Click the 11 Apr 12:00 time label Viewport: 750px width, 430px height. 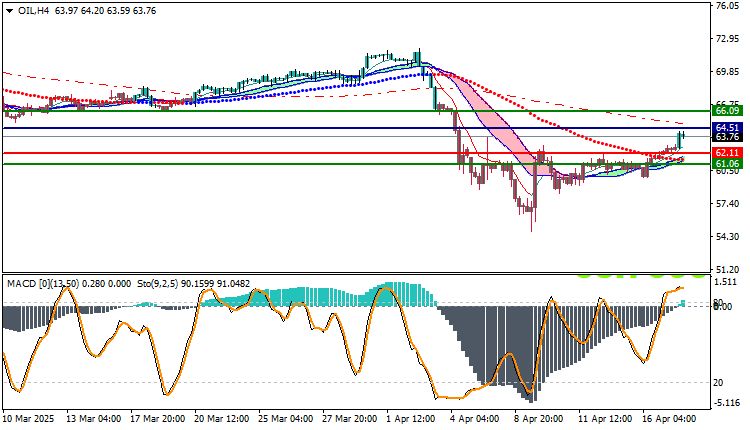click(x=606, y=419)
